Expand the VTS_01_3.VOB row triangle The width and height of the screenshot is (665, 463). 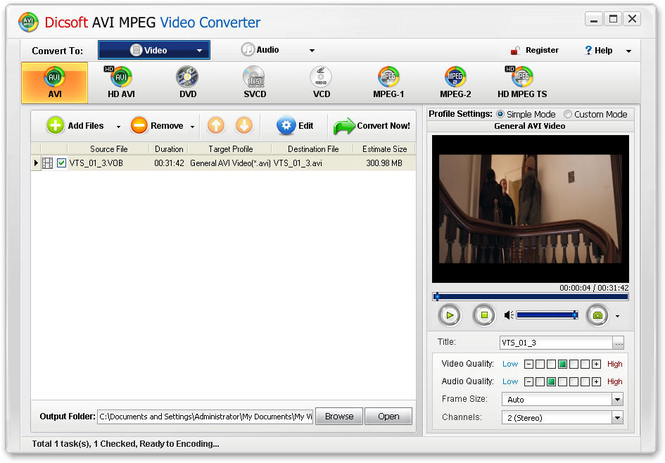point(36,163)
